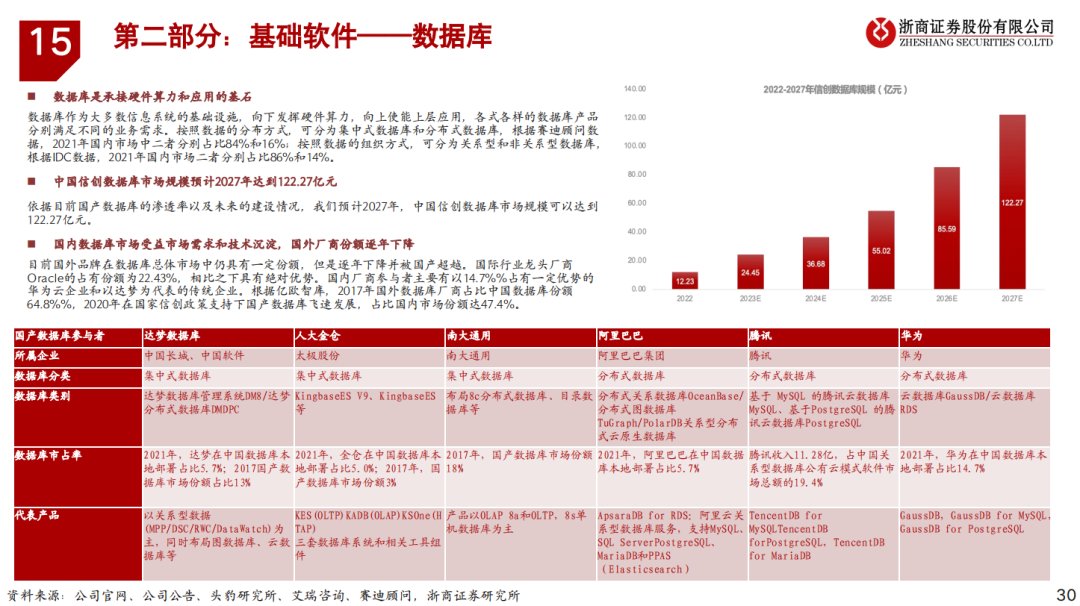Click the 阿里巴巴 column header
The image size is (1080, 606).
coord(617,335)
